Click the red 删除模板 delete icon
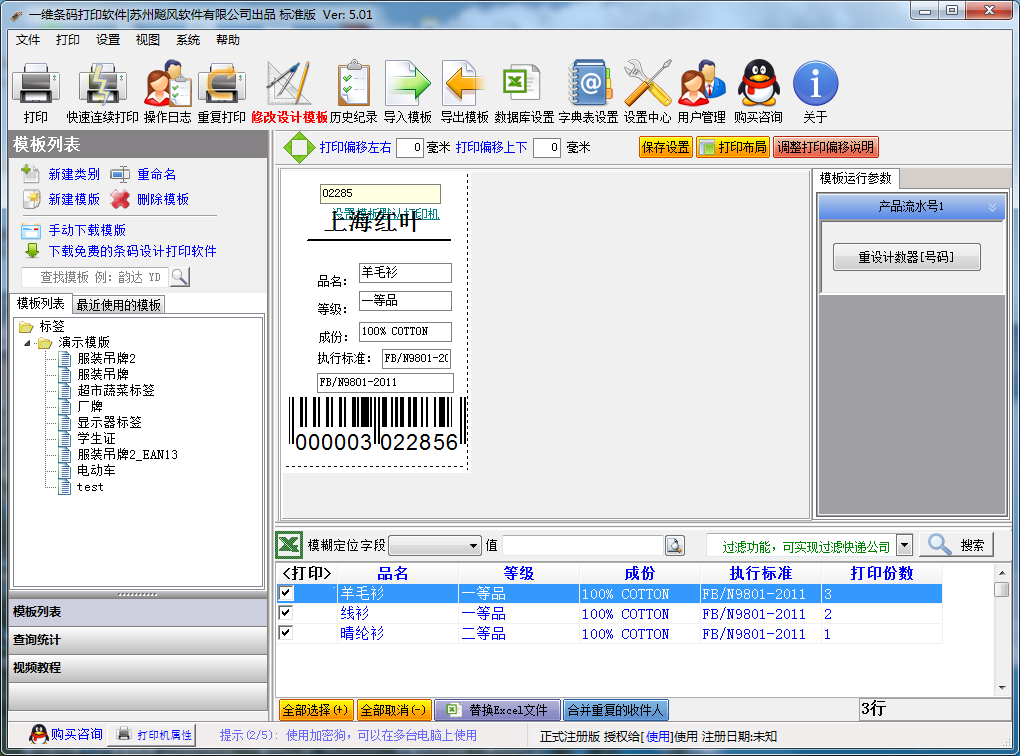1020x756 pixels. pyautogui.click(x=120, y=199)
